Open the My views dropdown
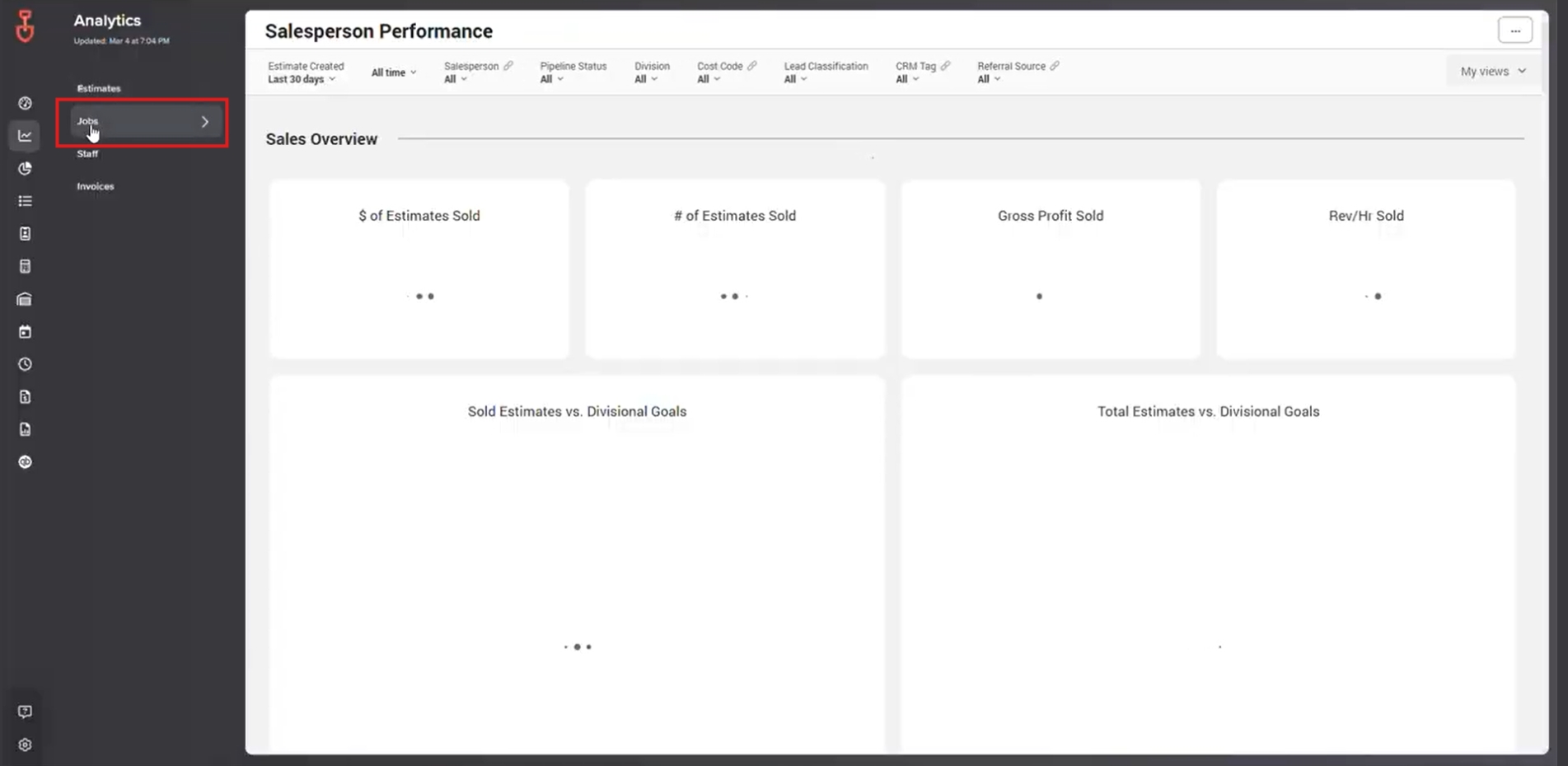The height and width of the screenshot is (766, 1568). click(x=1492, y=72)
